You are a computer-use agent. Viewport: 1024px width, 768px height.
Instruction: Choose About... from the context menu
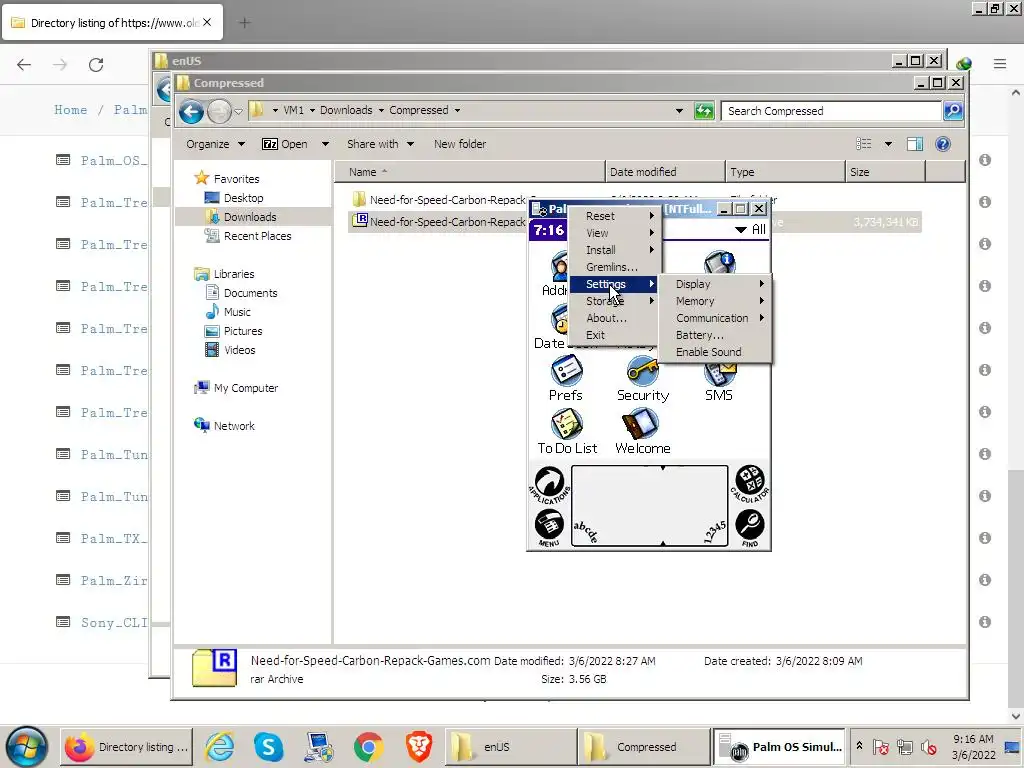[x=615, y=318]
